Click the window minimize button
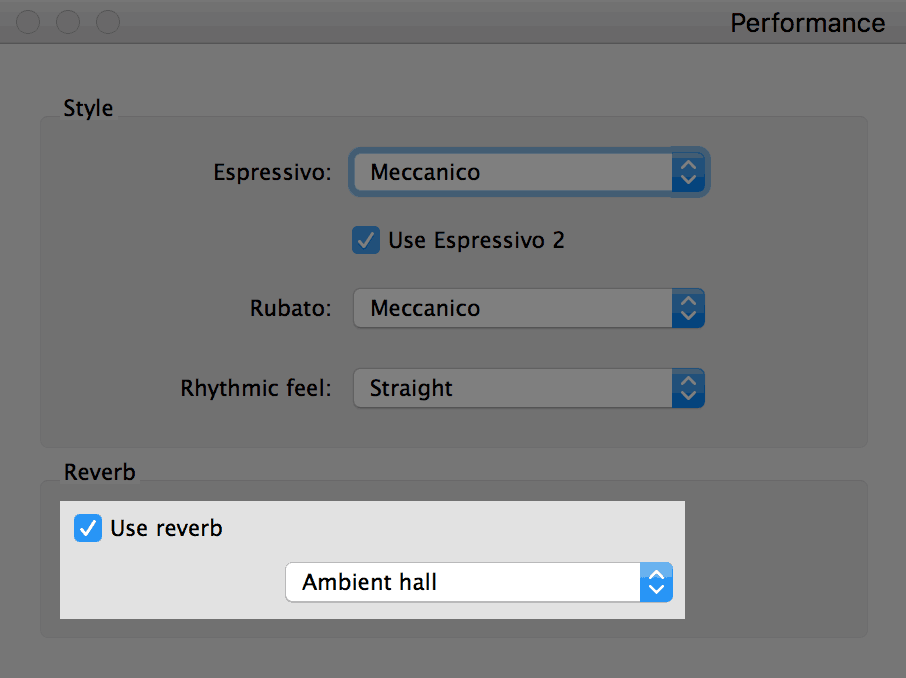The width and height of the screenshot is (906, 678). click(x=68, y=22)
